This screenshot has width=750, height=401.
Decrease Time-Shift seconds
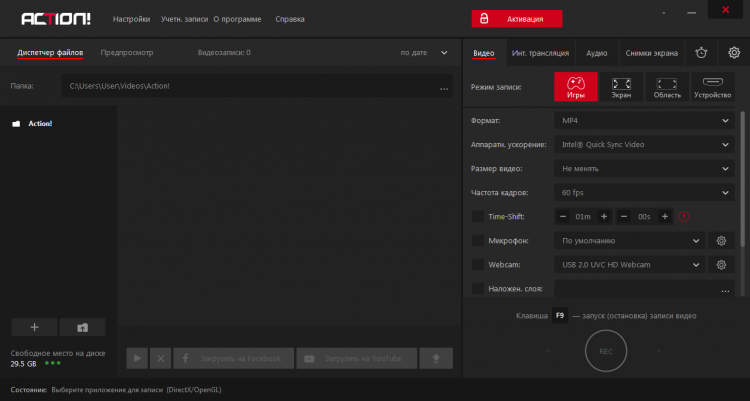(624, 217)
